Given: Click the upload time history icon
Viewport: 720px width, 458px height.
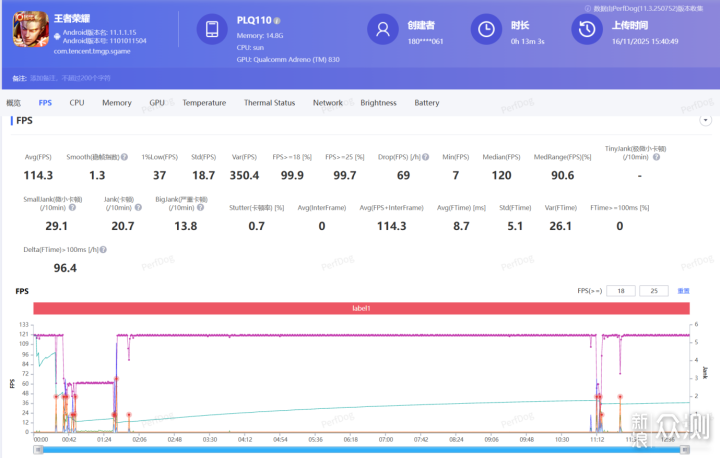Looking at the screenshot, I should tap(585, 30).
